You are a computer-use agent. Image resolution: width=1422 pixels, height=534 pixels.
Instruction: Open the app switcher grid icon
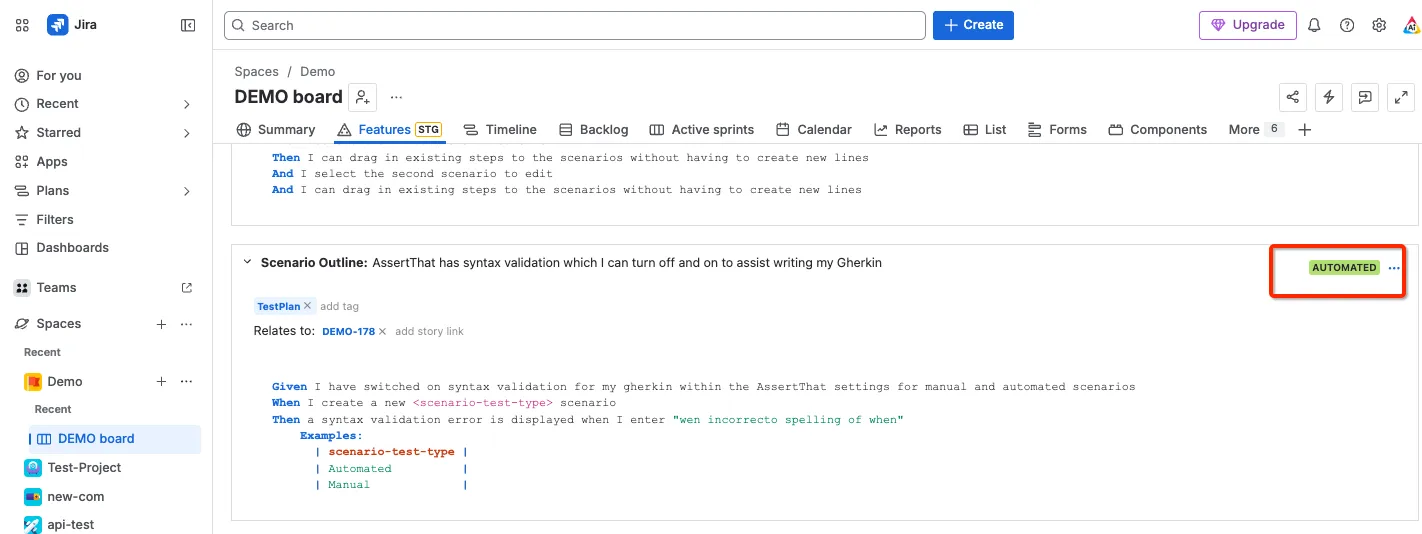22,25
